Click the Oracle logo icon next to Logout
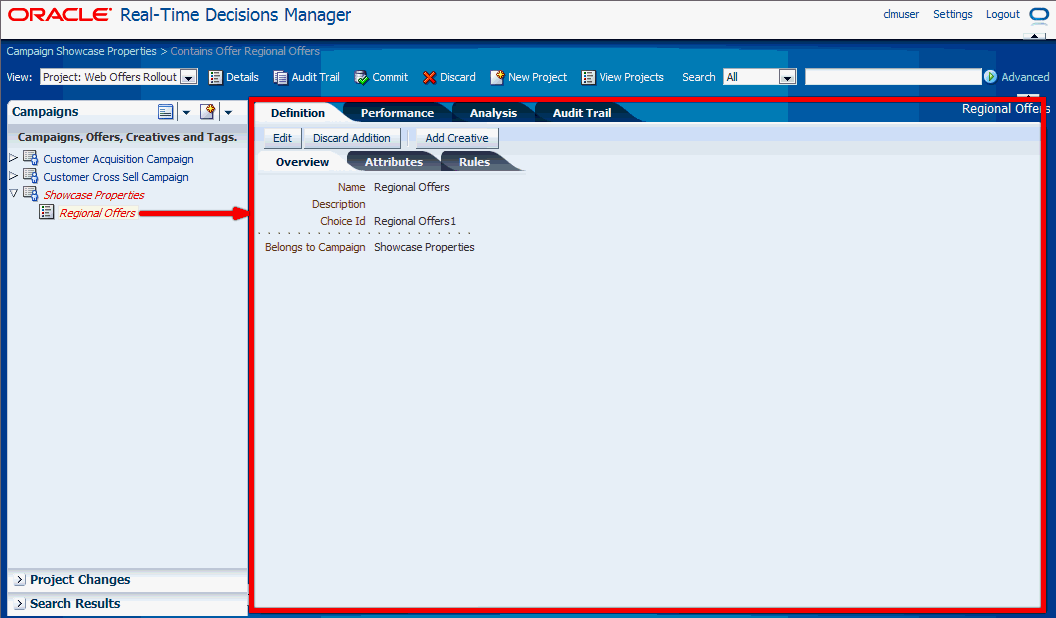The width and height of the screenshot is (1056, 618). coord(1039,15)
